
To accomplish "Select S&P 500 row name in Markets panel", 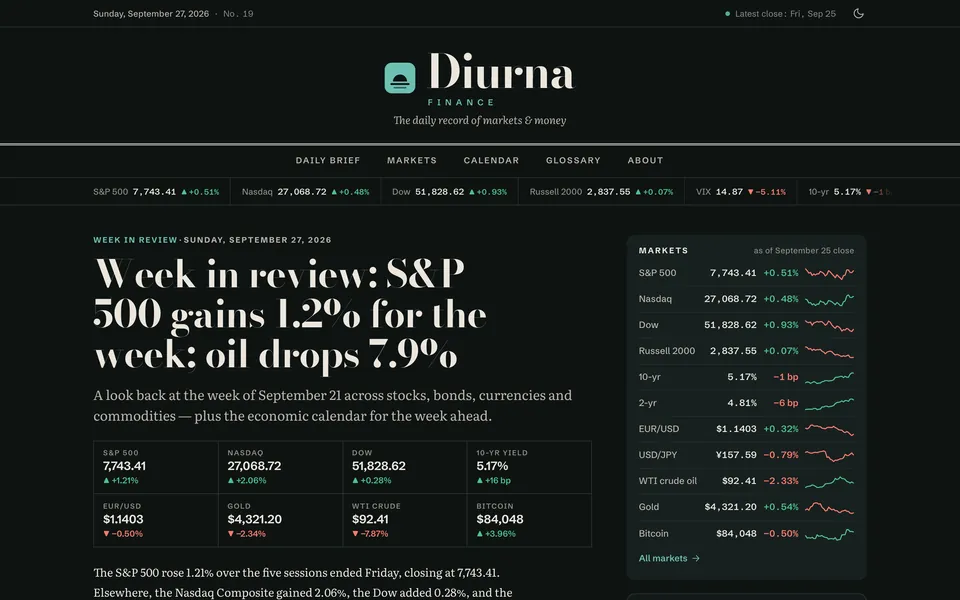I will tap(658, 273).
